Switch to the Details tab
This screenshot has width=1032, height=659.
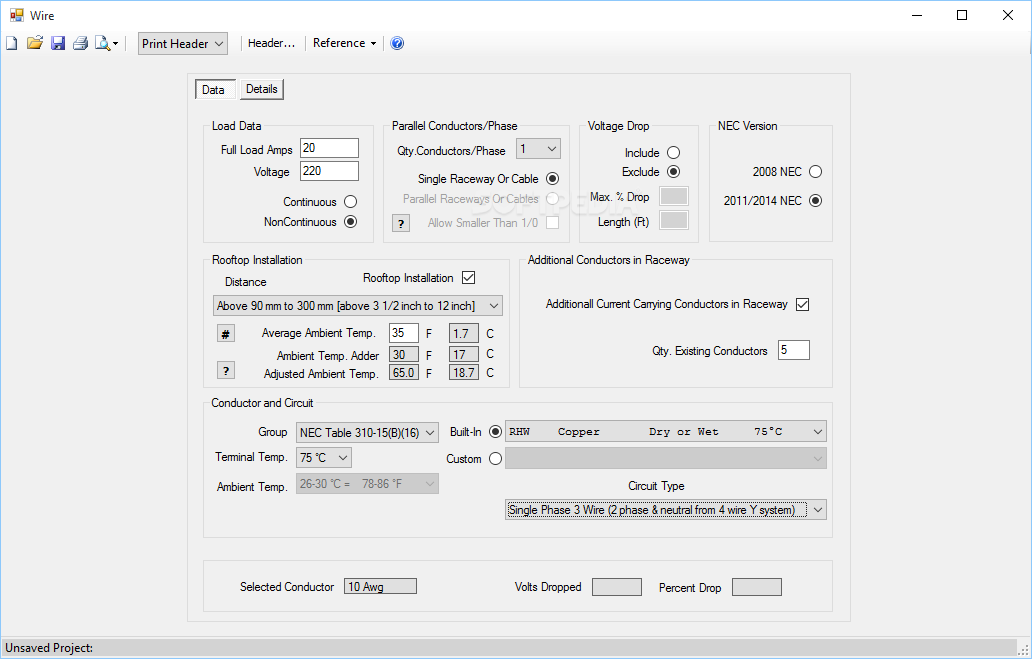point(262,89)
